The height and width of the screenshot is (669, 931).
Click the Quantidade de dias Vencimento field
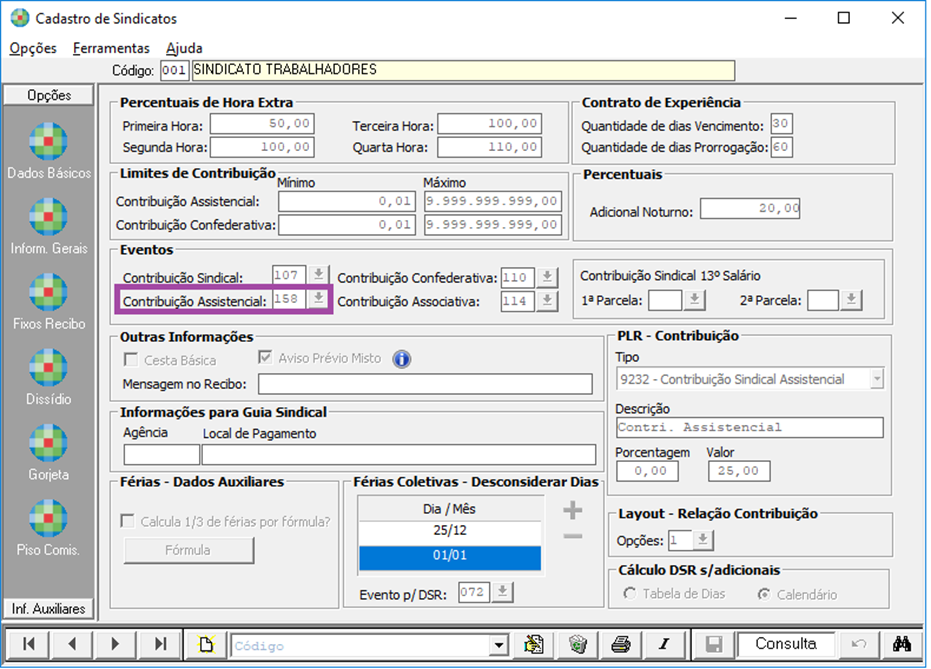781,123
